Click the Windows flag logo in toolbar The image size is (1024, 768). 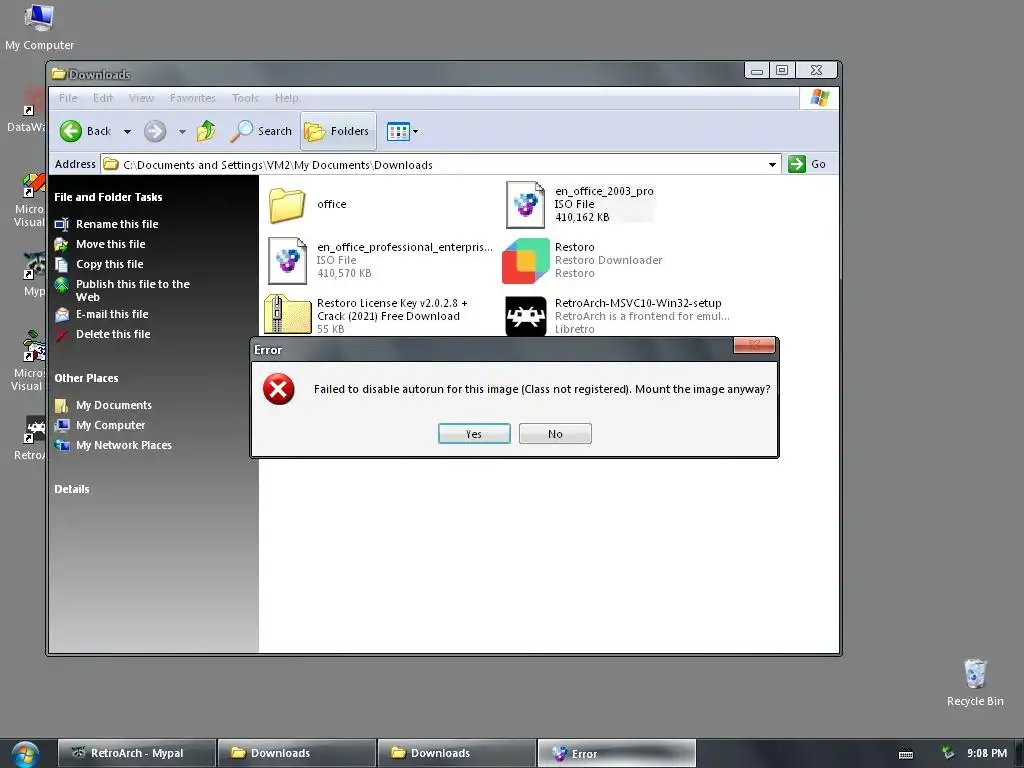(x=820, y=98)
